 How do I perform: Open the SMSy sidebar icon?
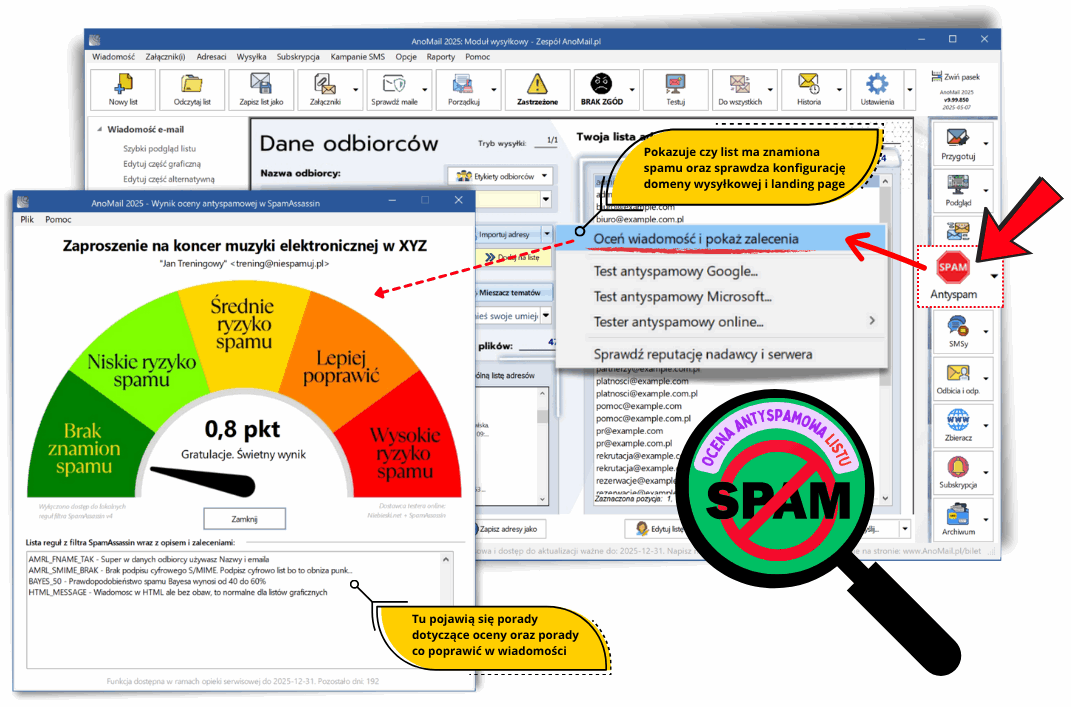pyautogui.click(x=958, y=331)
